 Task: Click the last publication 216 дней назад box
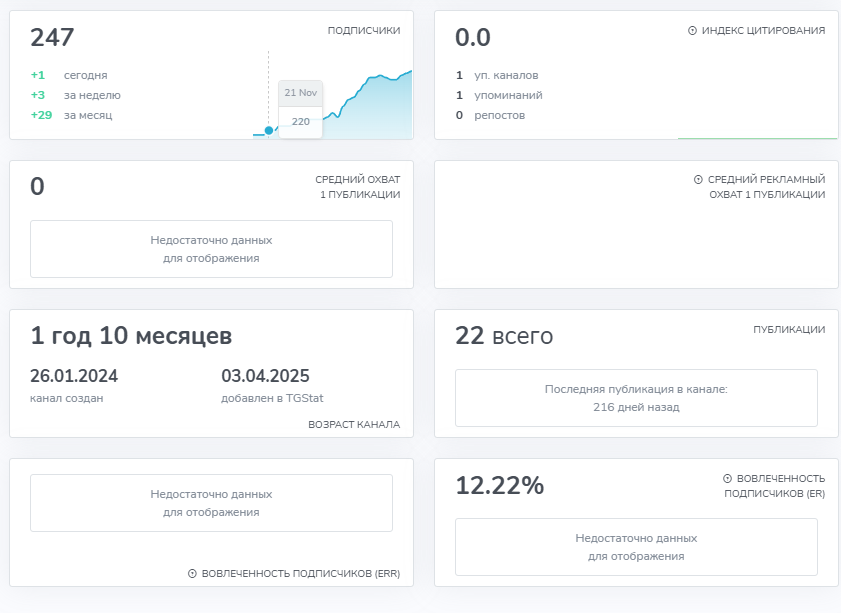click(x=636, y=398)
